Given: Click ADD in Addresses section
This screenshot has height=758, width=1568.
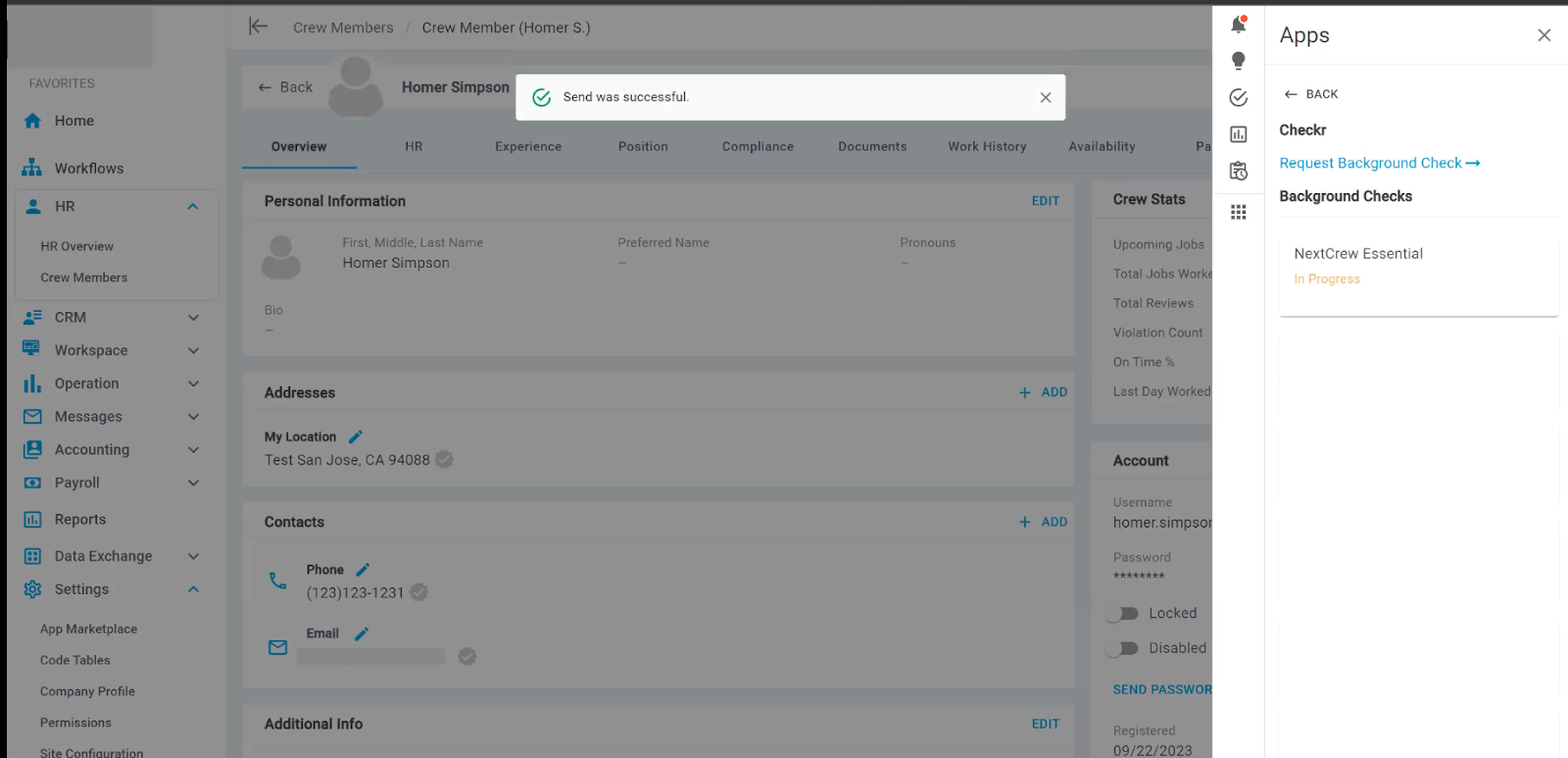Looking at the screenshot, I should click(x=1043, y=392).
